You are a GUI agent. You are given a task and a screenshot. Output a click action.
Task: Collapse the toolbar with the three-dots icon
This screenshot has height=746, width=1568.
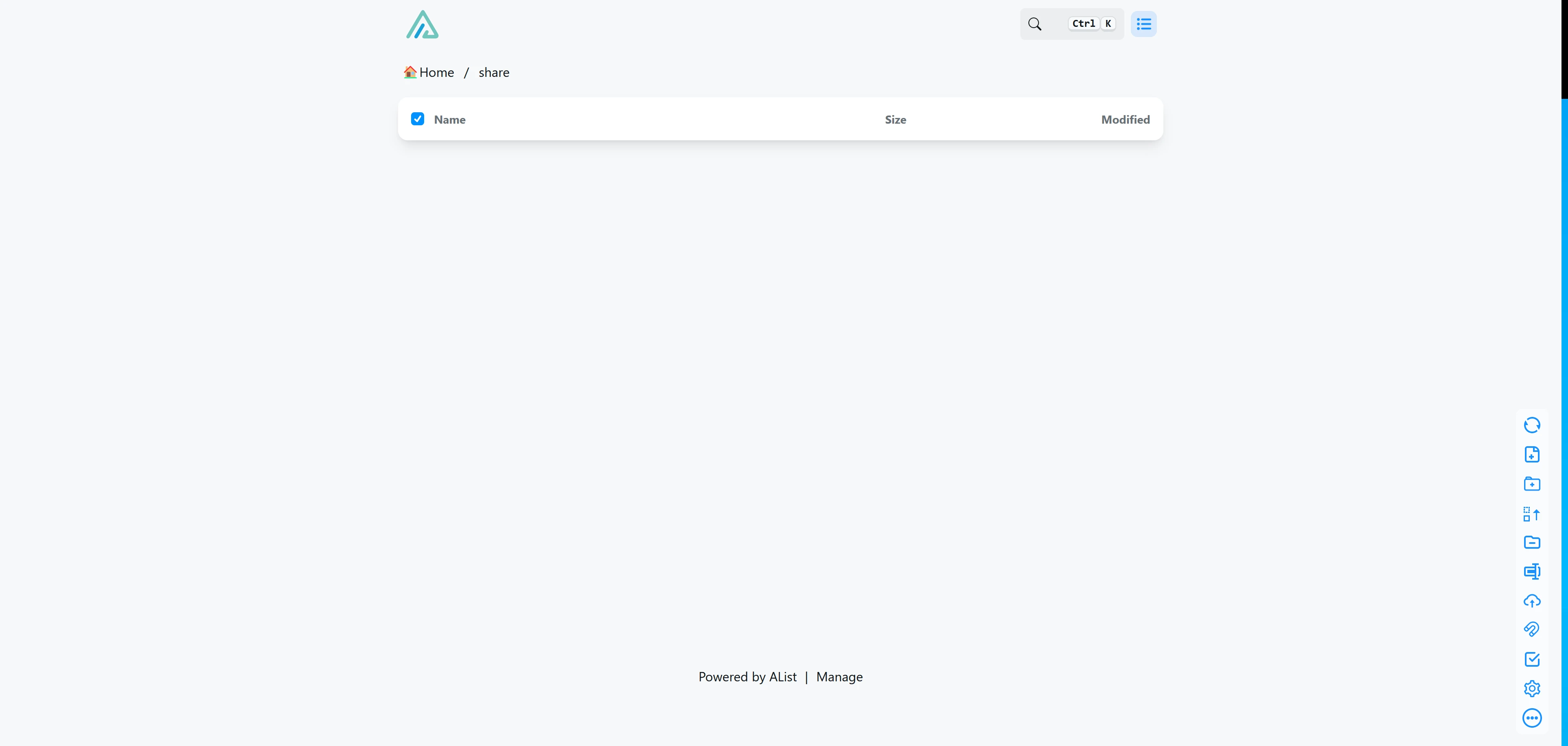(1531, 718)
